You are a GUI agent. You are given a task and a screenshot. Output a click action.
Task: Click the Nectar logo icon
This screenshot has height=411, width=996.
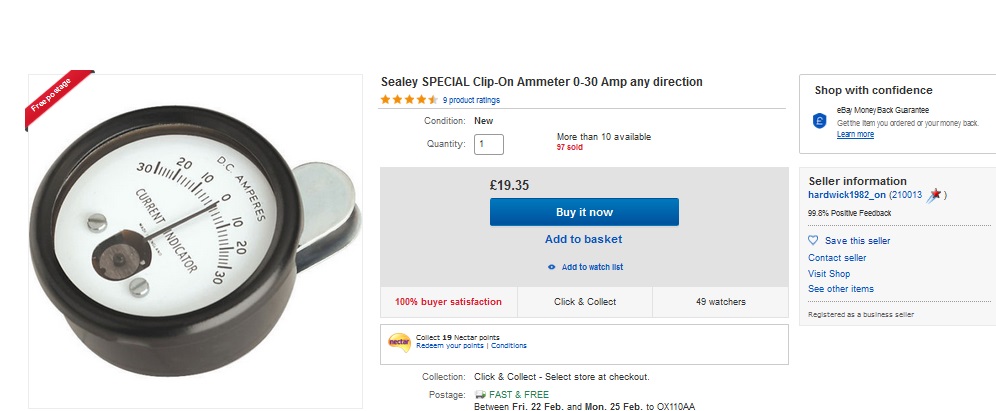(399, 342)
